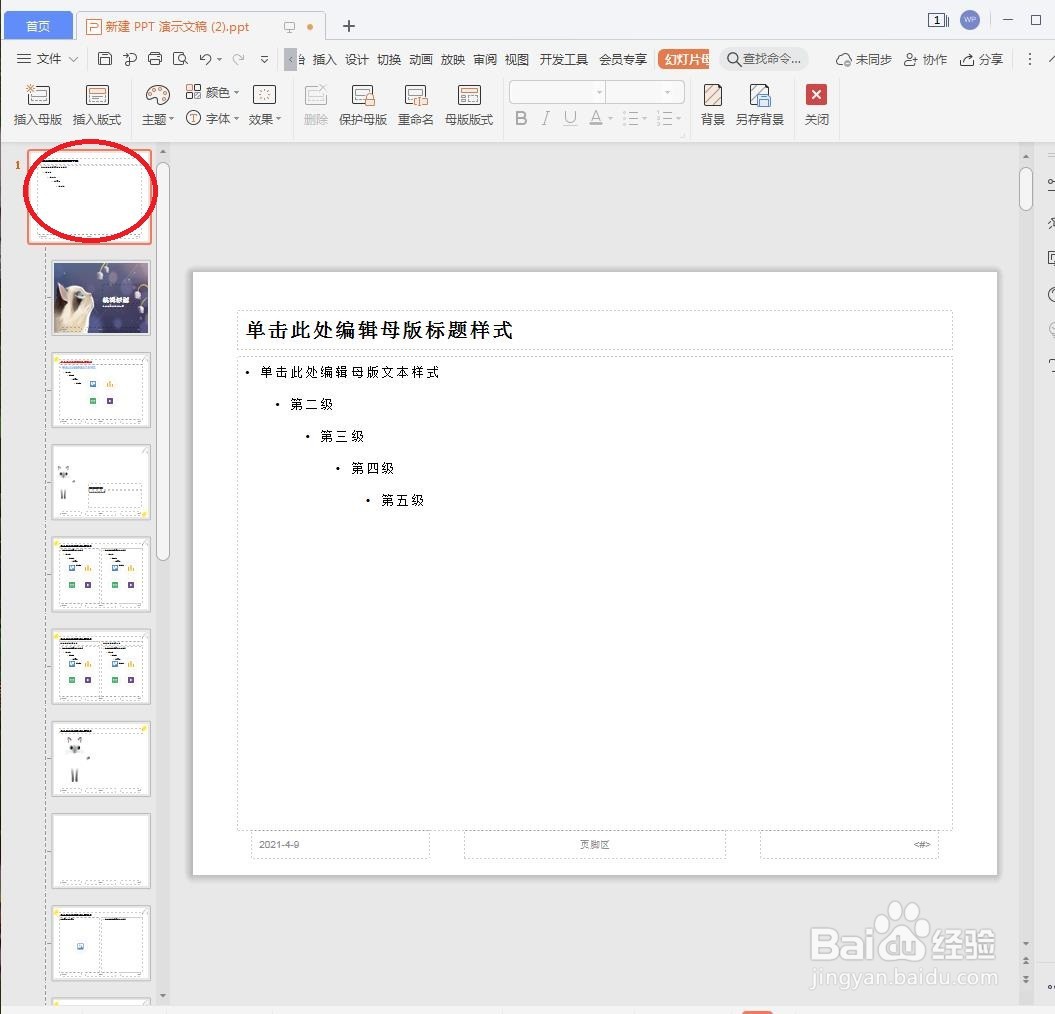Click the Unsynced (未同步) button
Viewport: 1055px width, 1014px height.
coord(863,60)
